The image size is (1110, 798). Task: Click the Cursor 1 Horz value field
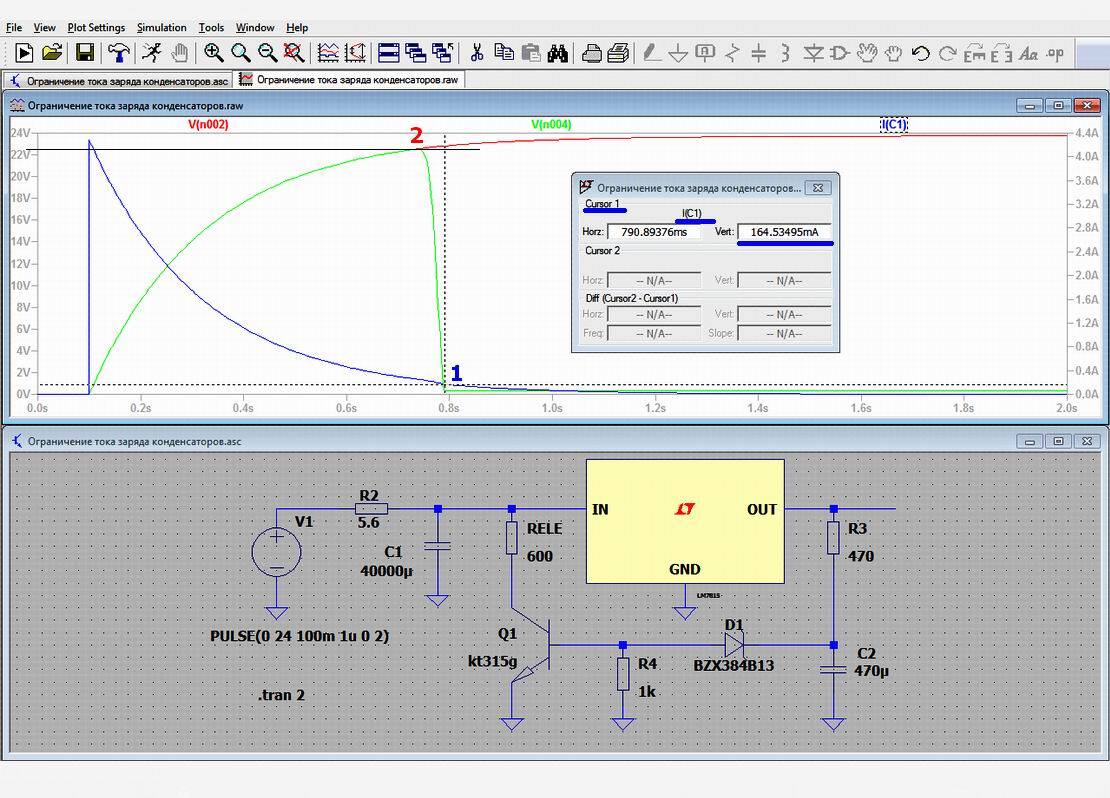point(653,232)
